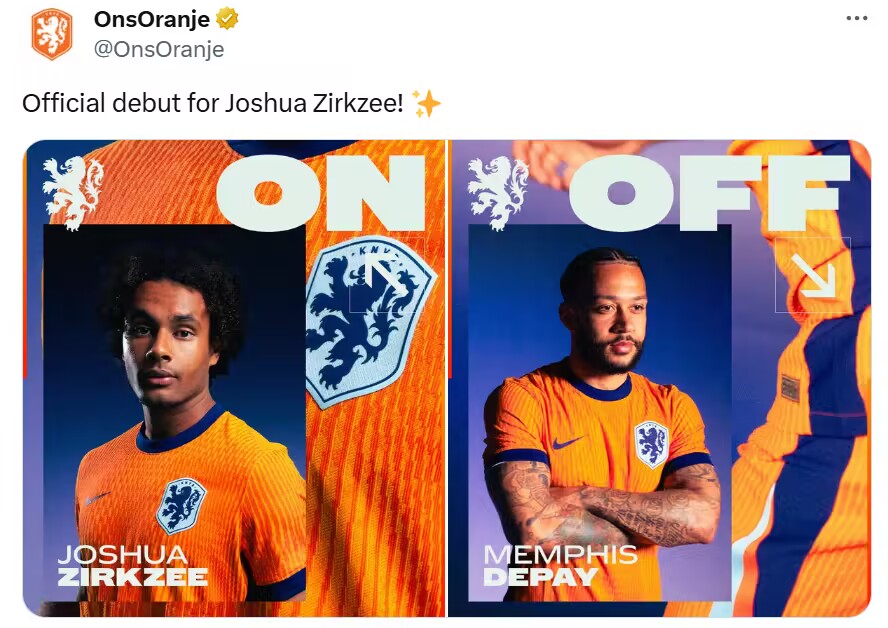Click the @OnsOranje handle
The image size is (888, 628).
159,49
